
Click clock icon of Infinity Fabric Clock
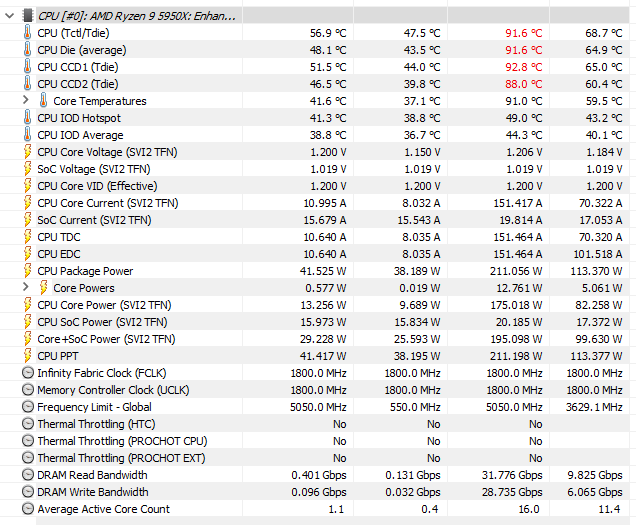[28, 373]
